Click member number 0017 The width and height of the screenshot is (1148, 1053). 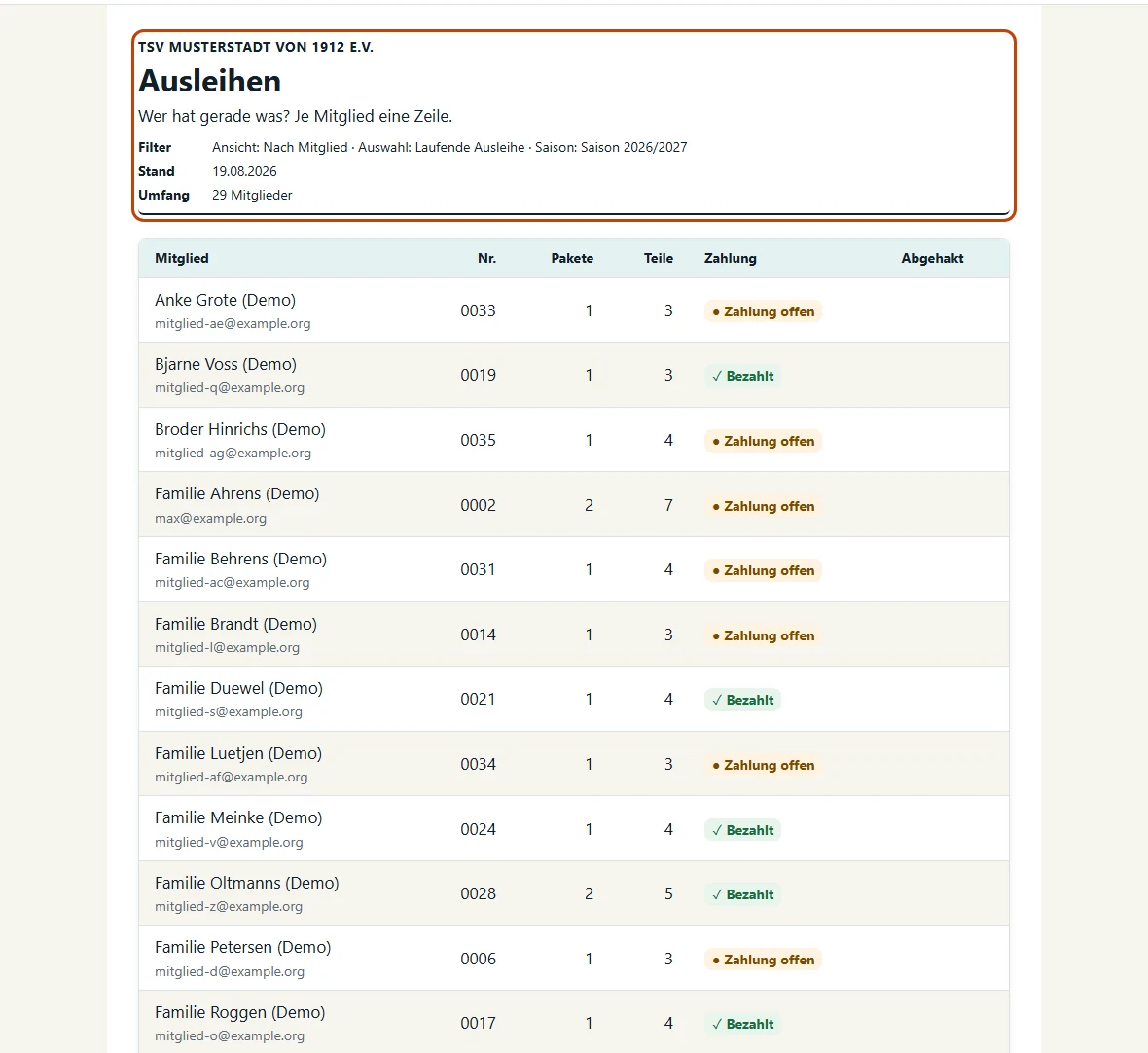(478, 1024)
